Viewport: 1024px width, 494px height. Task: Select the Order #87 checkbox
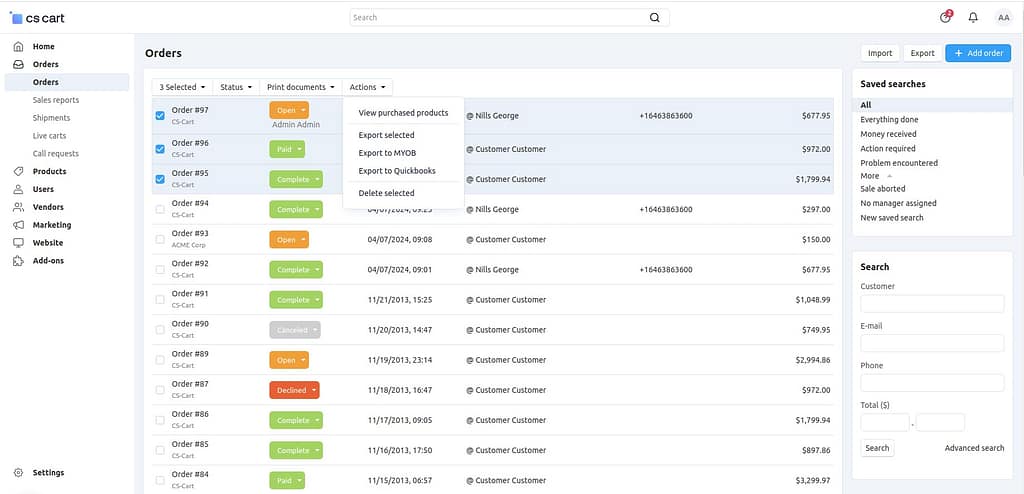[160, 389]
